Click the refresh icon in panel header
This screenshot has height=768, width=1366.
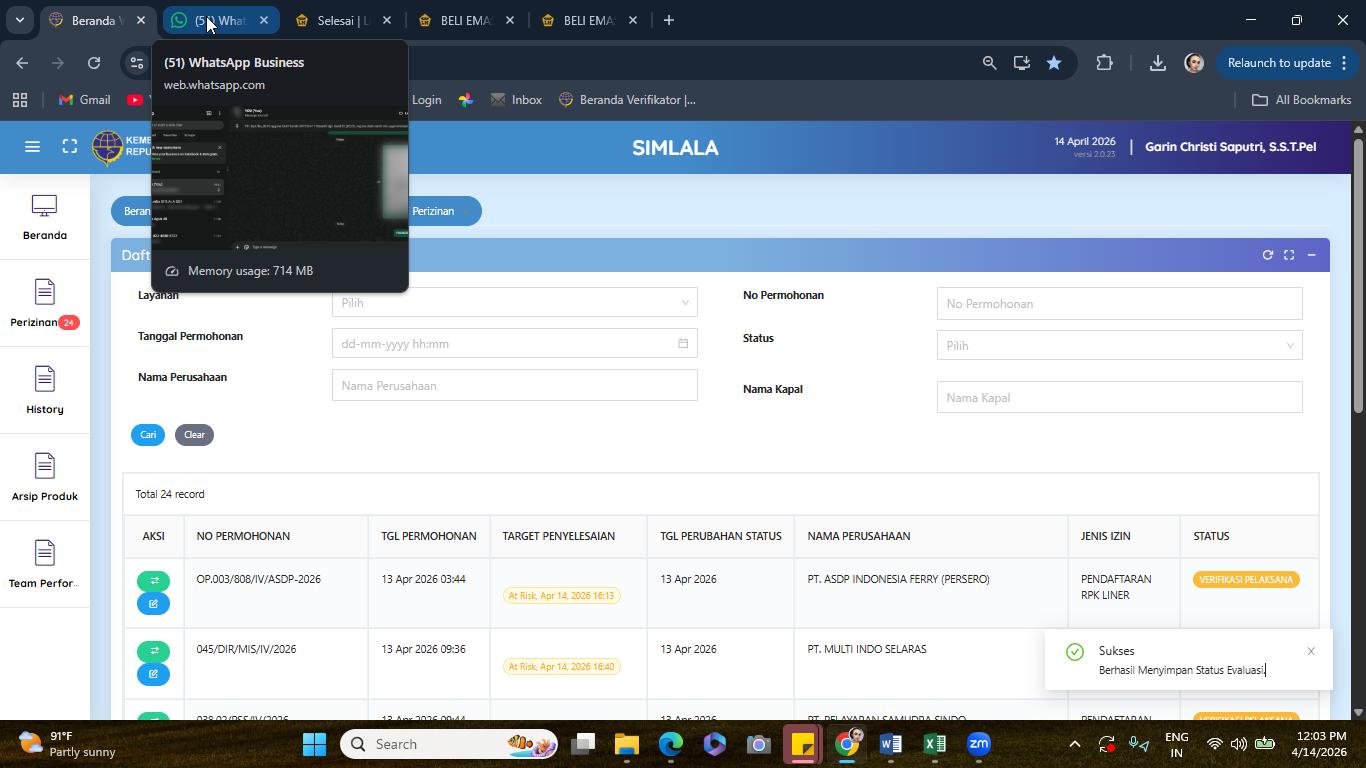1267,255
